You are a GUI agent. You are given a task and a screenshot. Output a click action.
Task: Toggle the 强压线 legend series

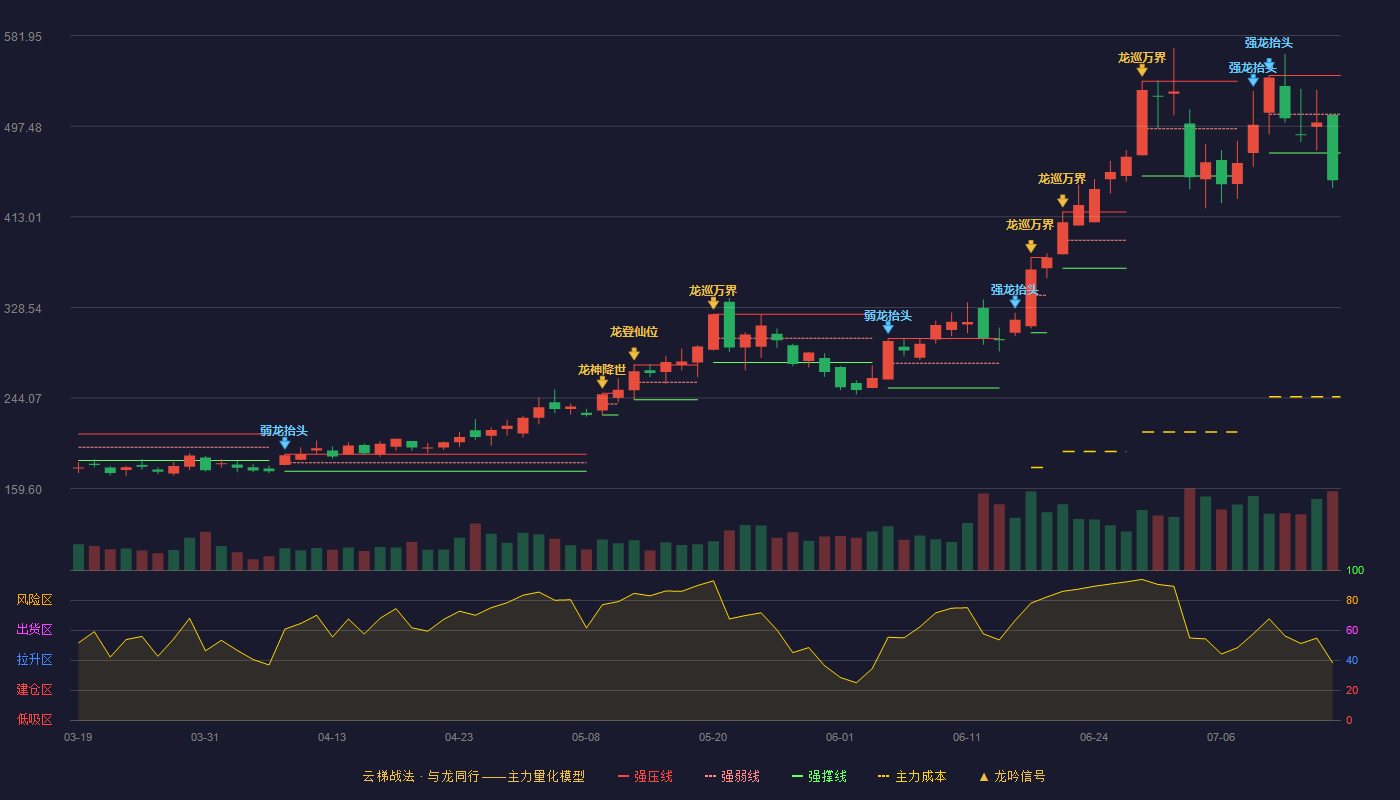pyautogui.click(x=645, y=776)
